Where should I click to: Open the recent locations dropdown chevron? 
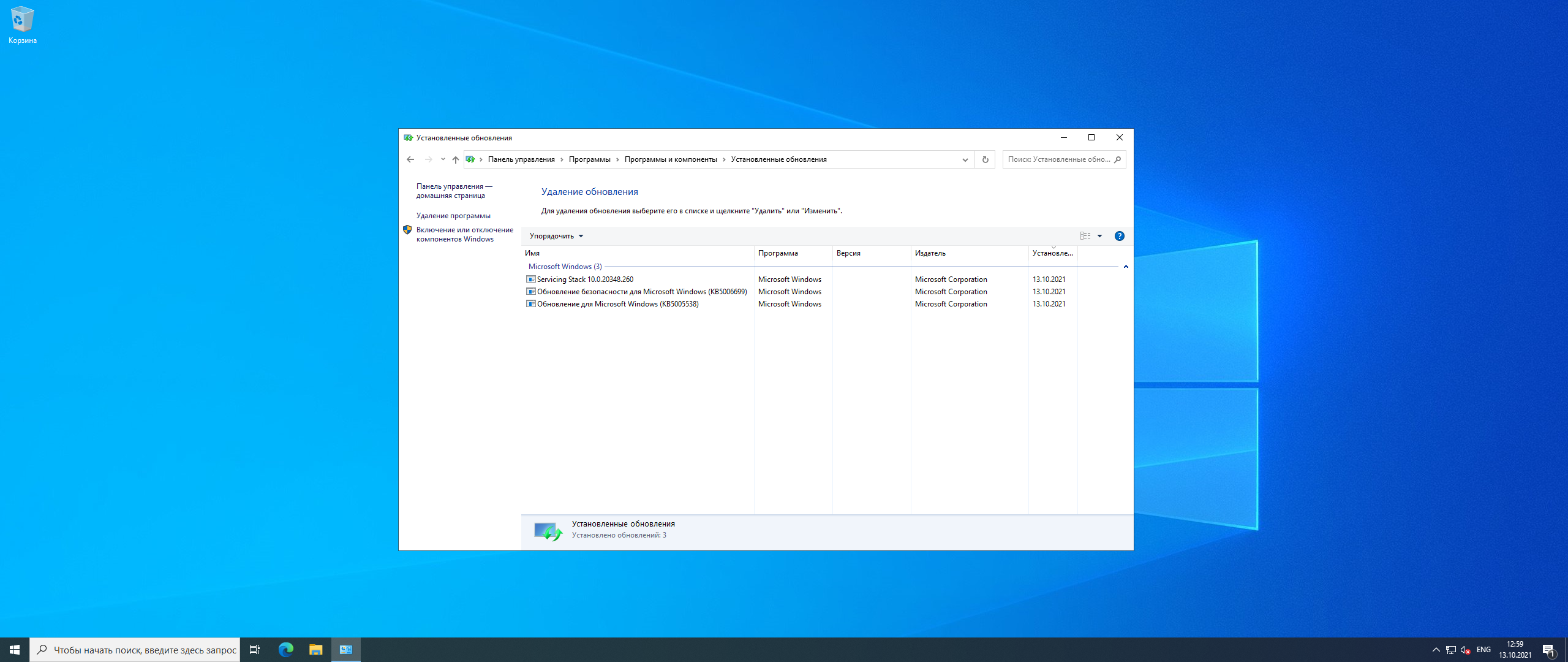tap(443, 159)
